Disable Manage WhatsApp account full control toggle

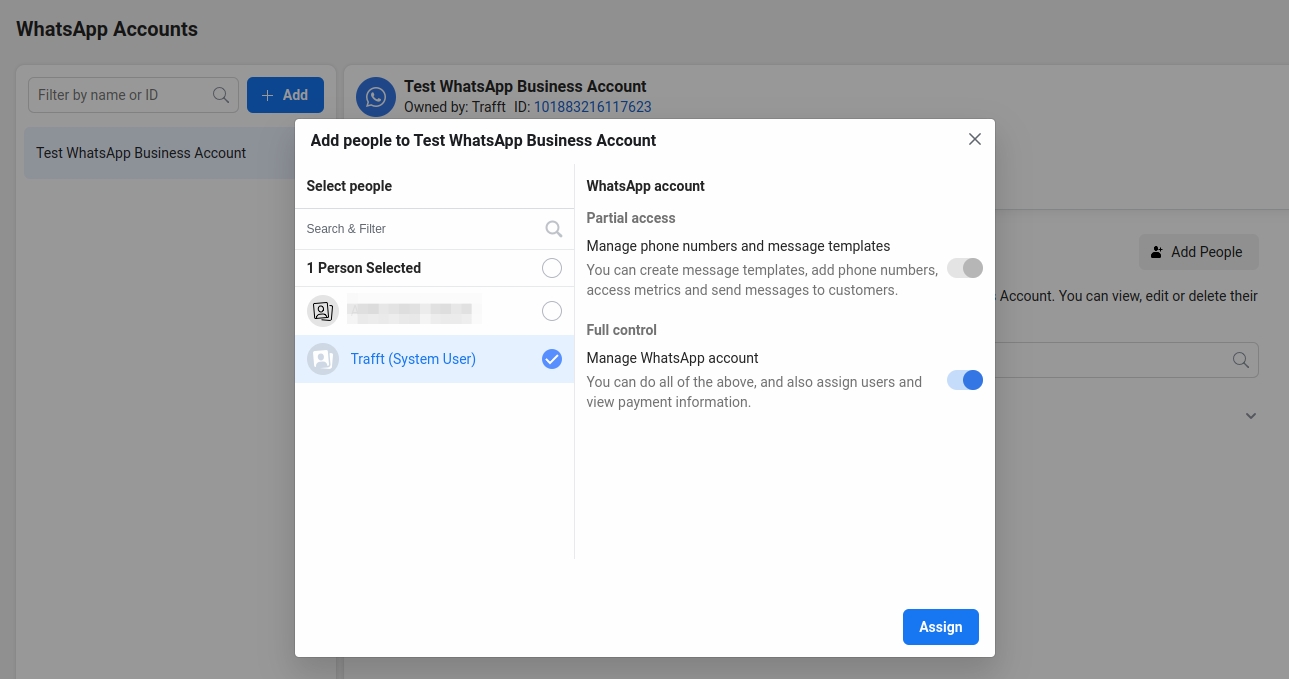(x=965, y=380)
